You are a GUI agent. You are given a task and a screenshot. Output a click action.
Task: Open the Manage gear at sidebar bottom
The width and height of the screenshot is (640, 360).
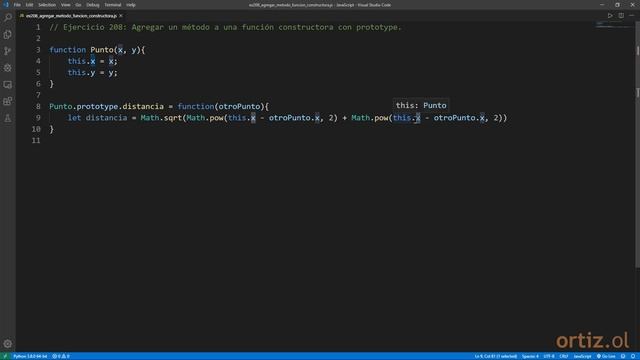click(8, 344)
